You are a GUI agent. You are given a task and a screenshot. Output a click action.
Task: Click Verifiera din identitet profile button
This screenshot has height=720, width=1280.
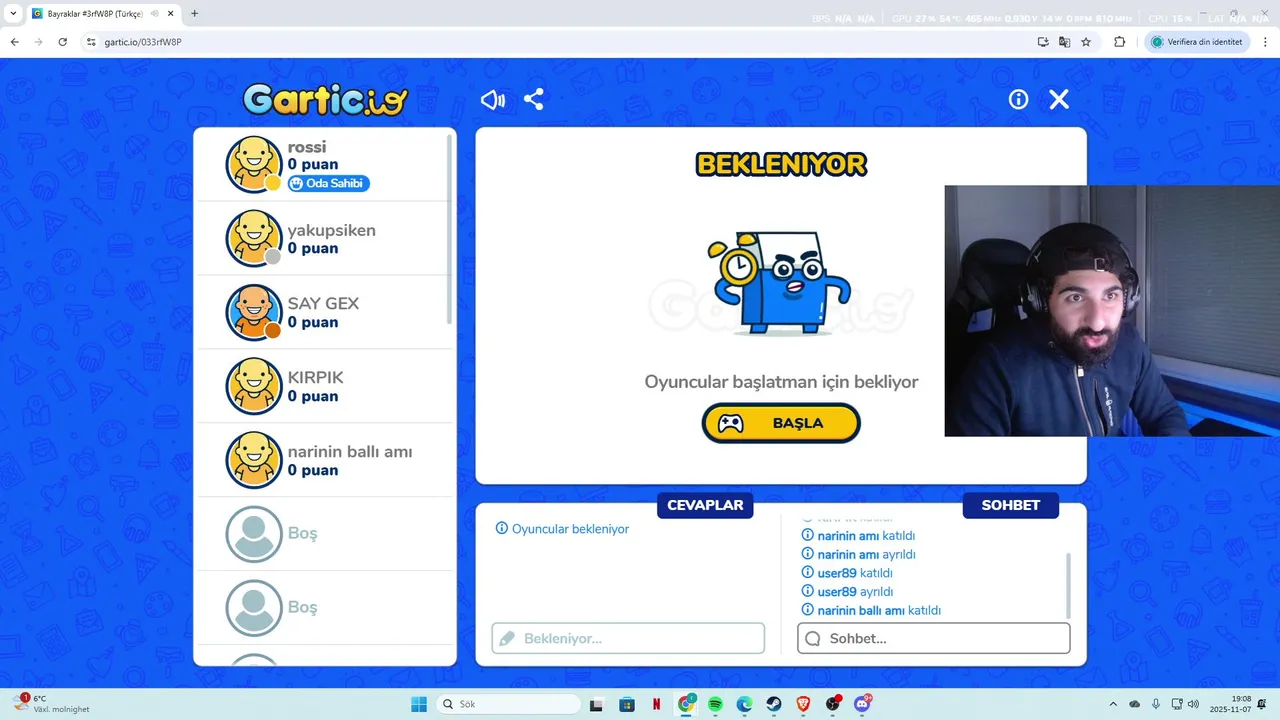coord(1197,42)
